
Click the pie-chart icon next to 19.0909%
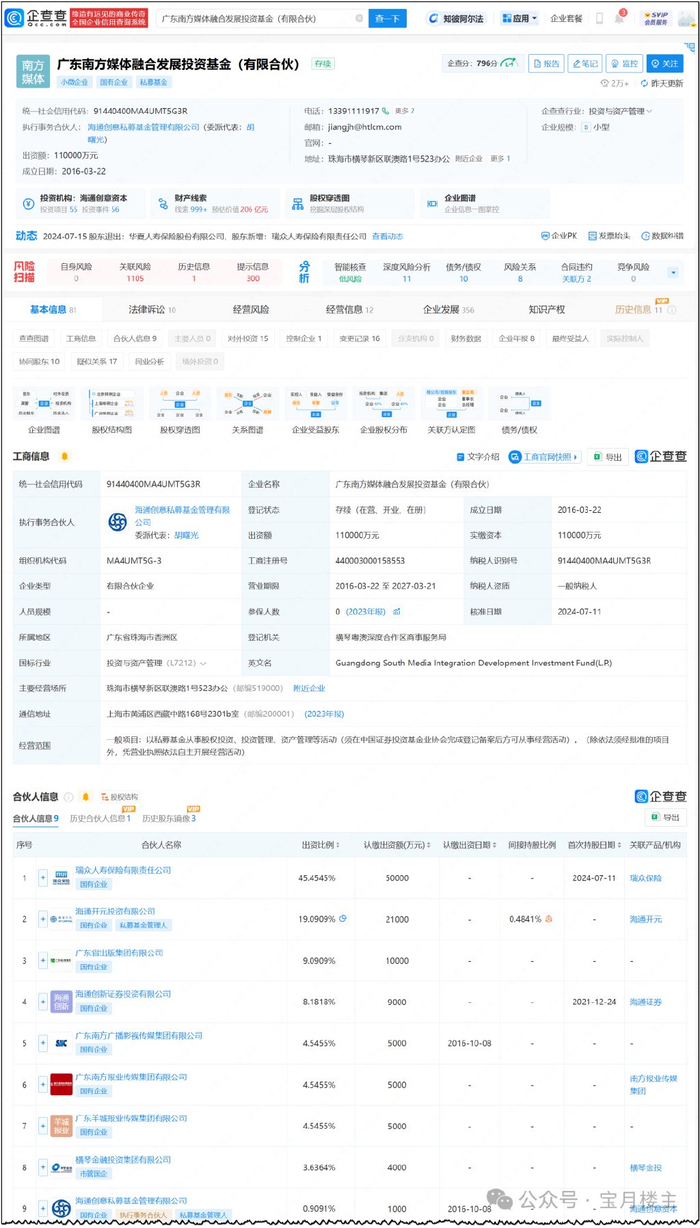343,918
